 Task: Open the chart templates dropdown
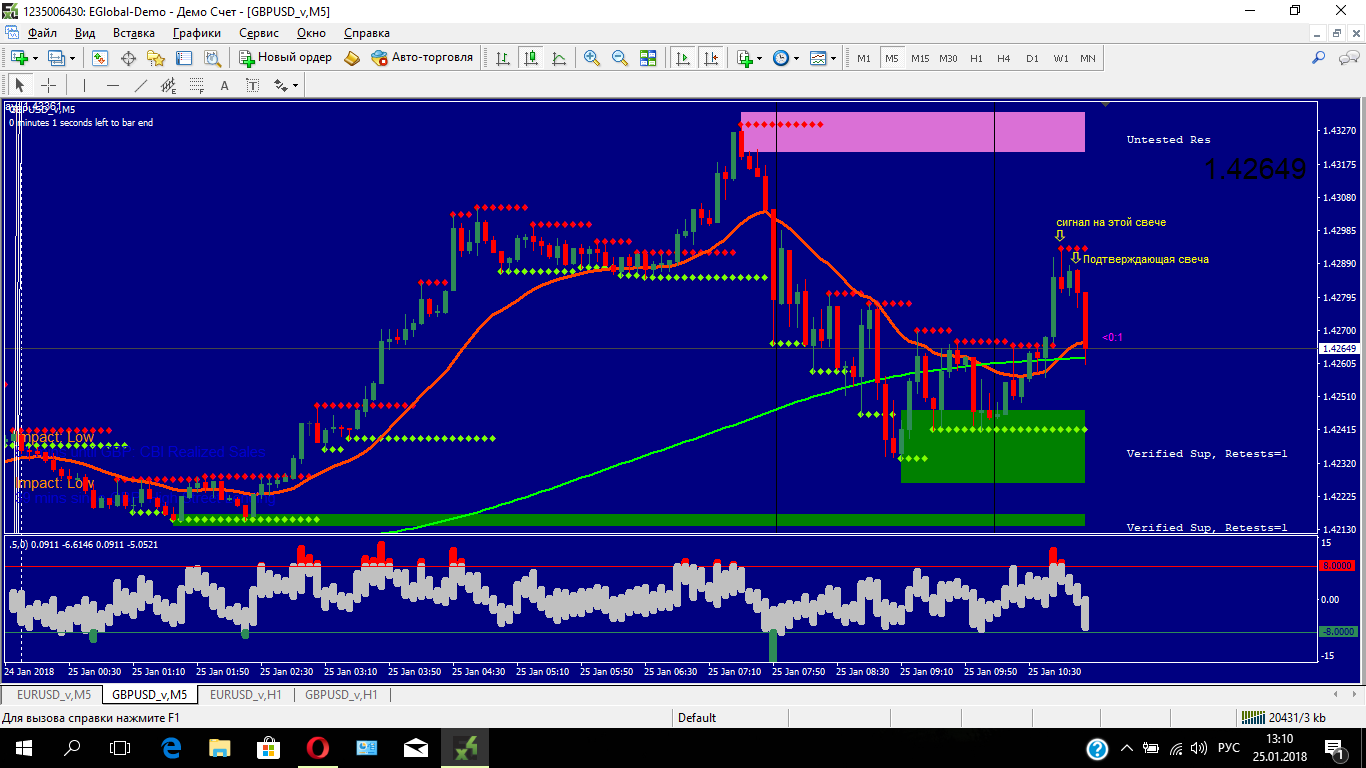click(x=823, y=58)
